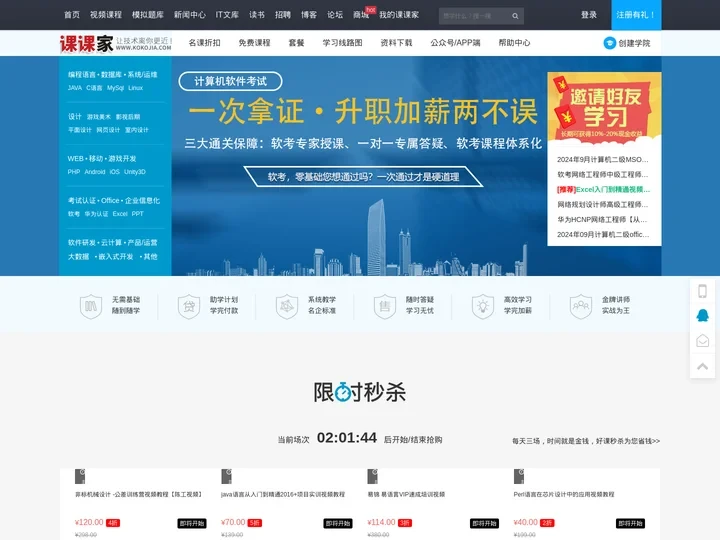Click the 华为认证 subcategory link
This screenshot has height=540, width=720.
(x=96, y=214)
